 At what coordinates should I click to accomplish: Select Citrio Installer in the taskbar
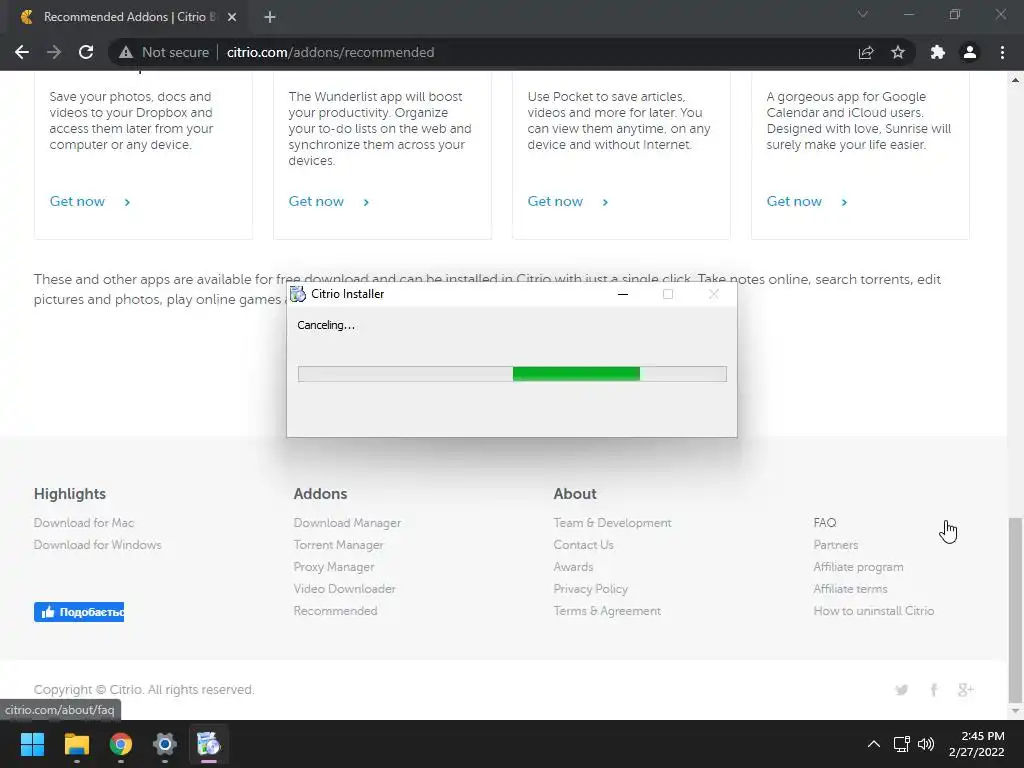[x=208, y=744]
